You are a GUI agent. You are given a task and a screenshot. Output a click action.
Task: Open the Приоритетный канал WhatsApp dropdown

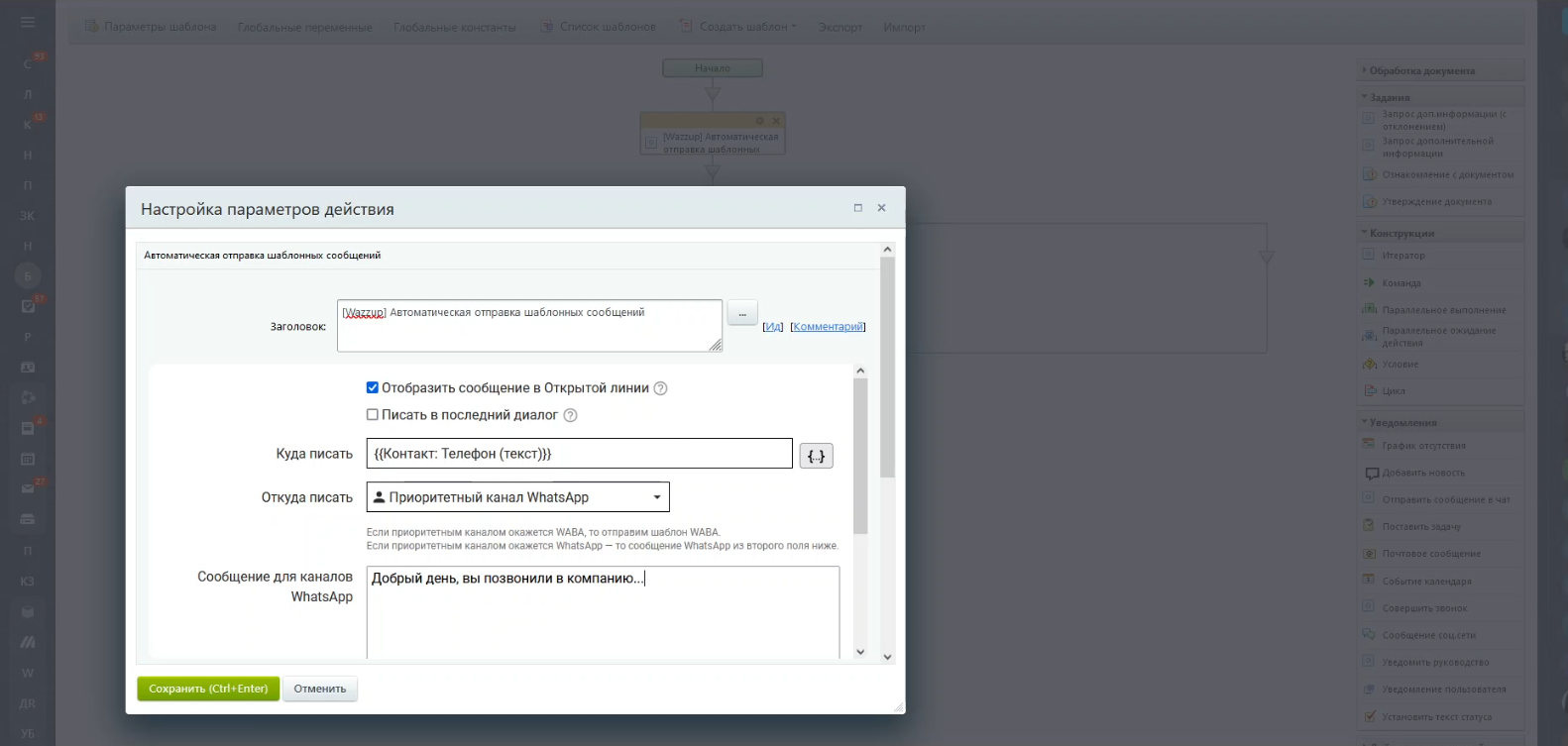pos(517,497)
